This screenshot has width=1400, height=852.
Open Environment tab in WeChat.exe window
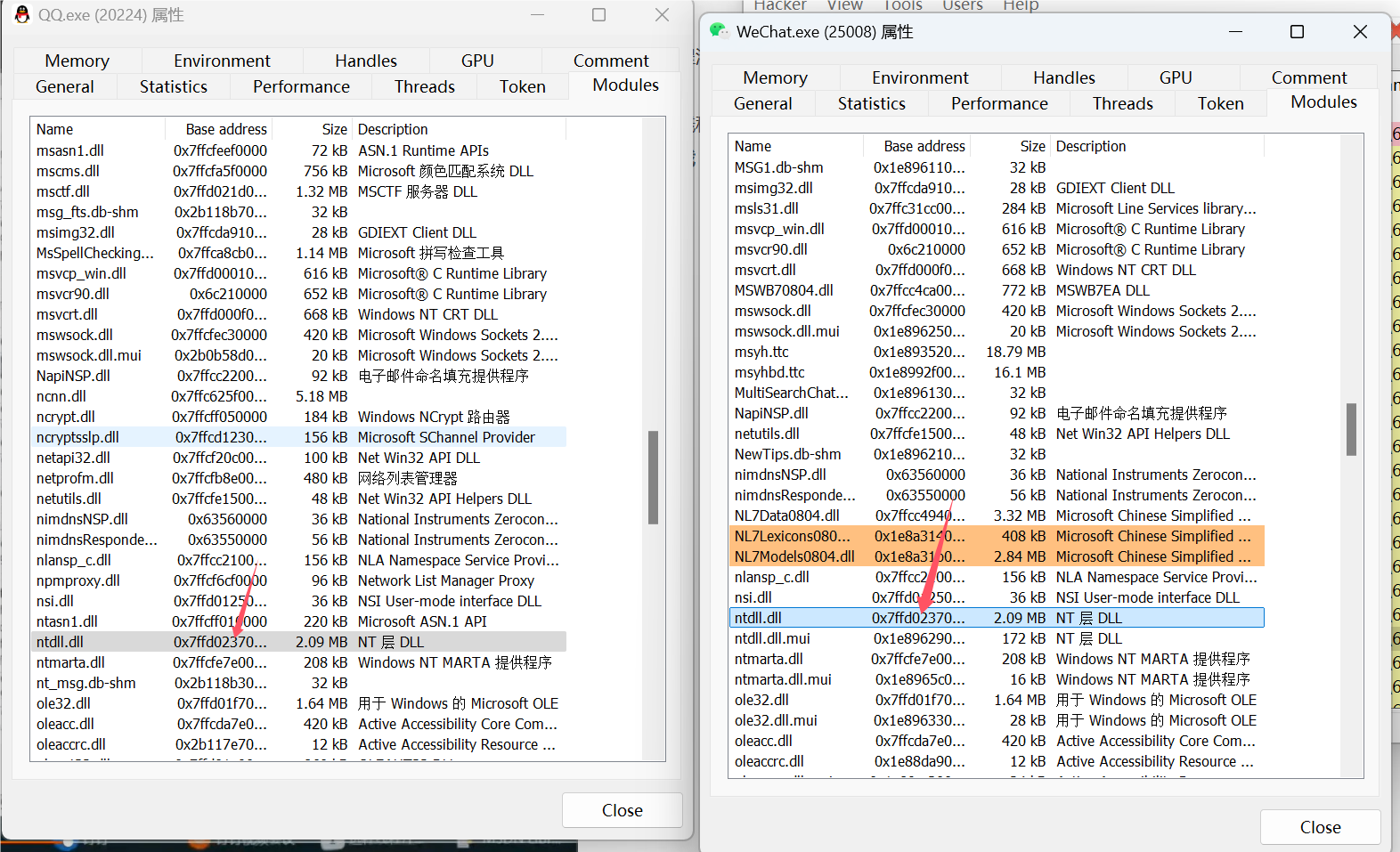point(920,77)
